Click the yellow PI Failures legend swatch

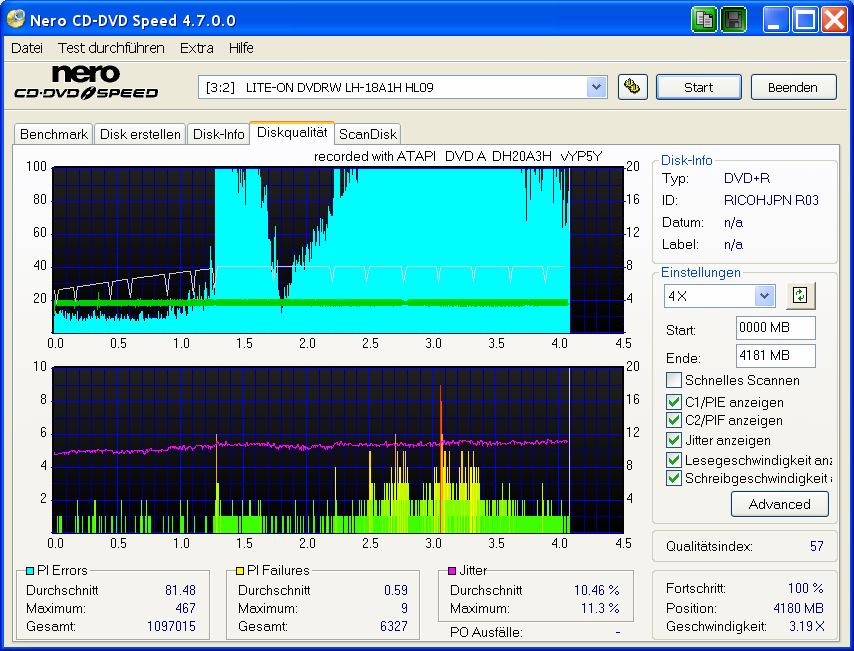pos(238,570)
